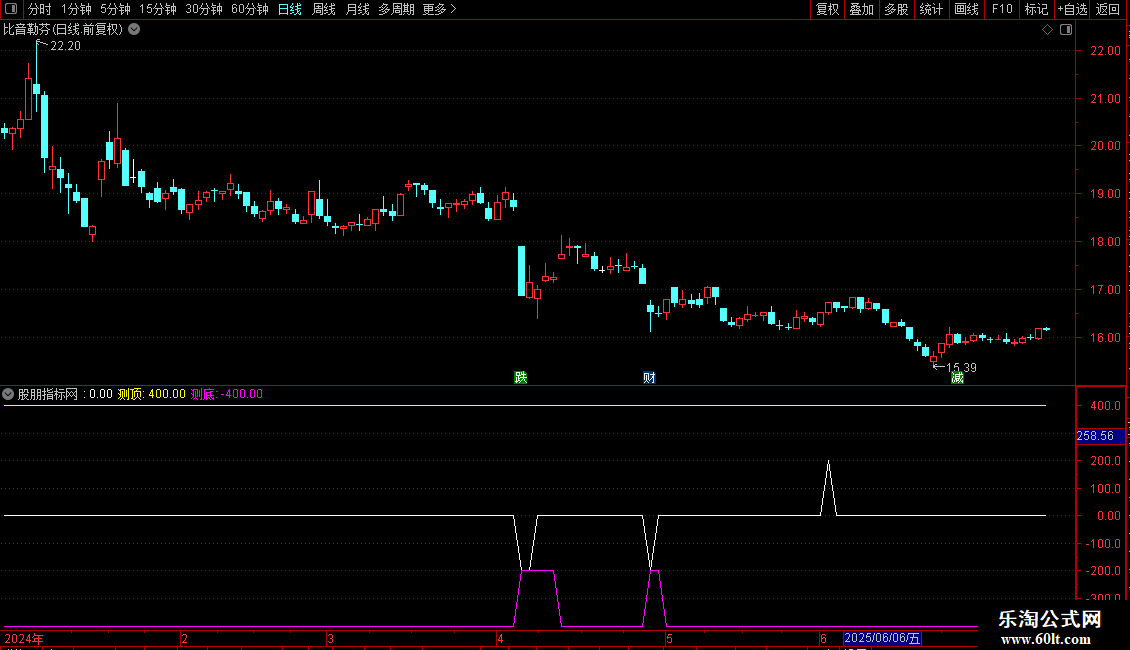This screenshot has height=650, width=1130.
Task: Switch to the 分时 tab
Action: click(40, 9)
